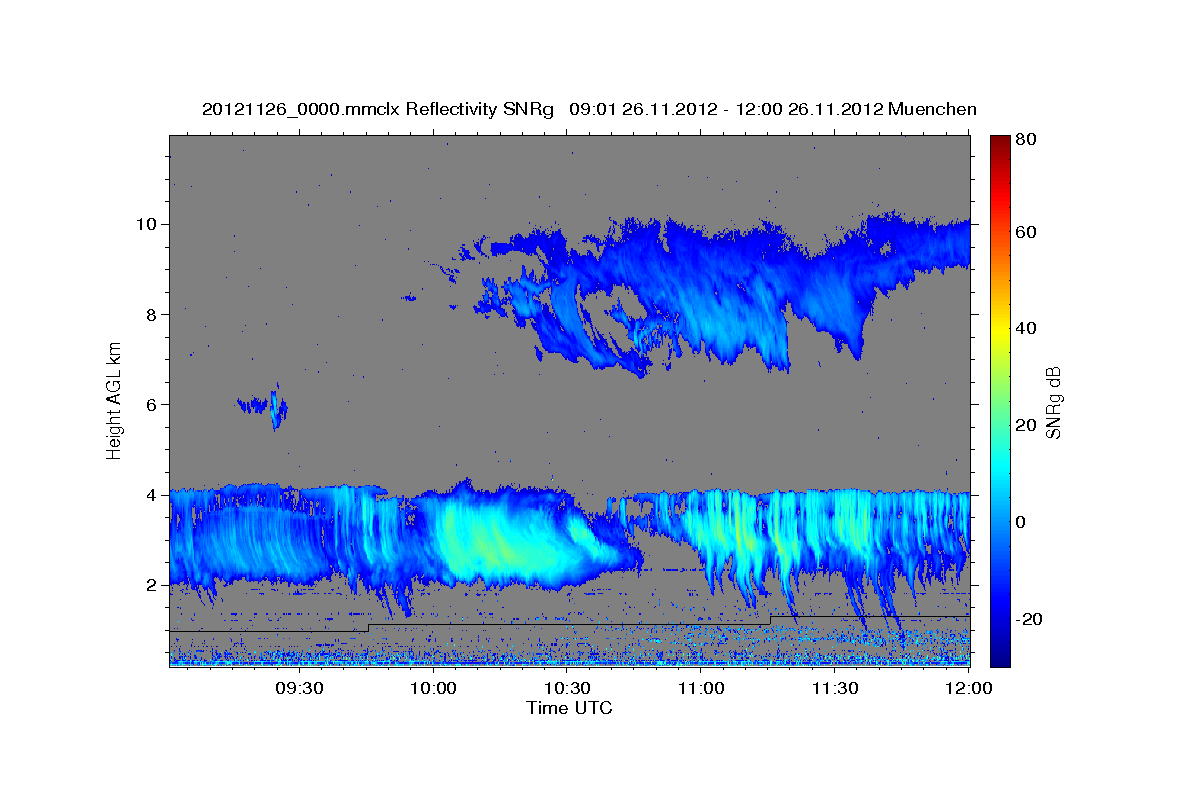Screen dimensions: 1200x800
Task: Click the "Time UTC" axis label
Action: pos(569,708)
